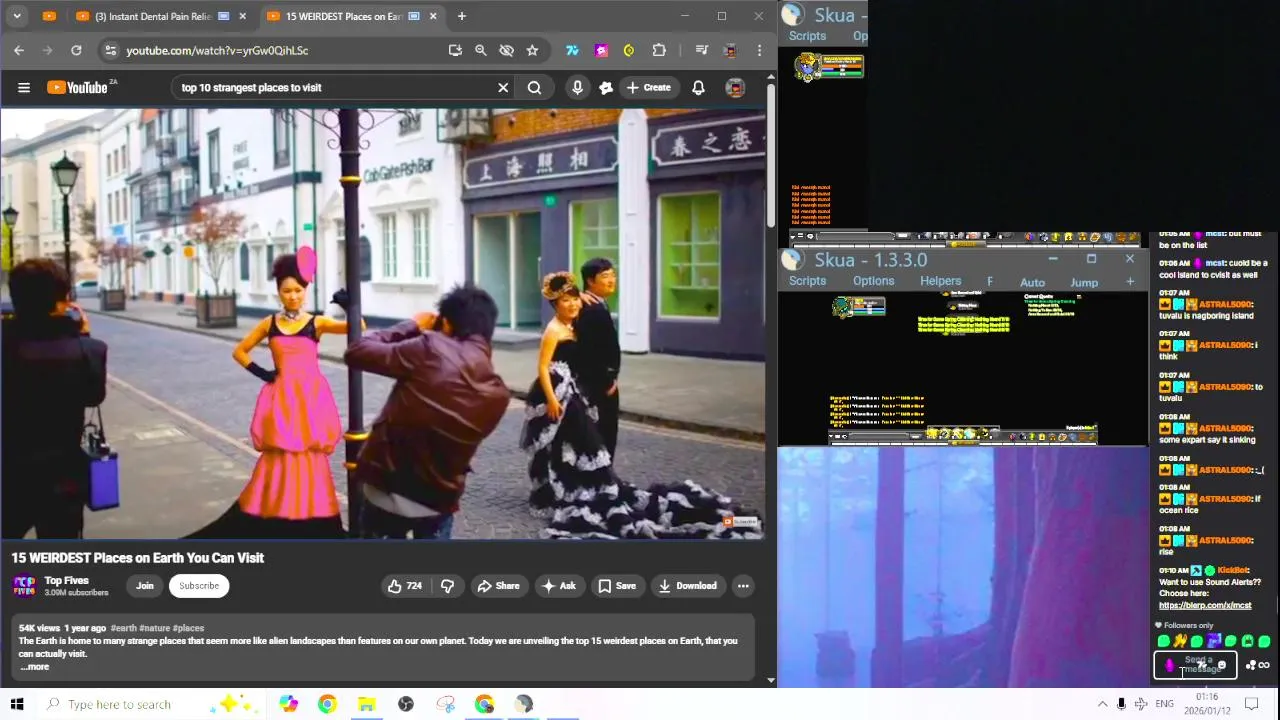
Task: Download the video
Action: coord(688,586)
